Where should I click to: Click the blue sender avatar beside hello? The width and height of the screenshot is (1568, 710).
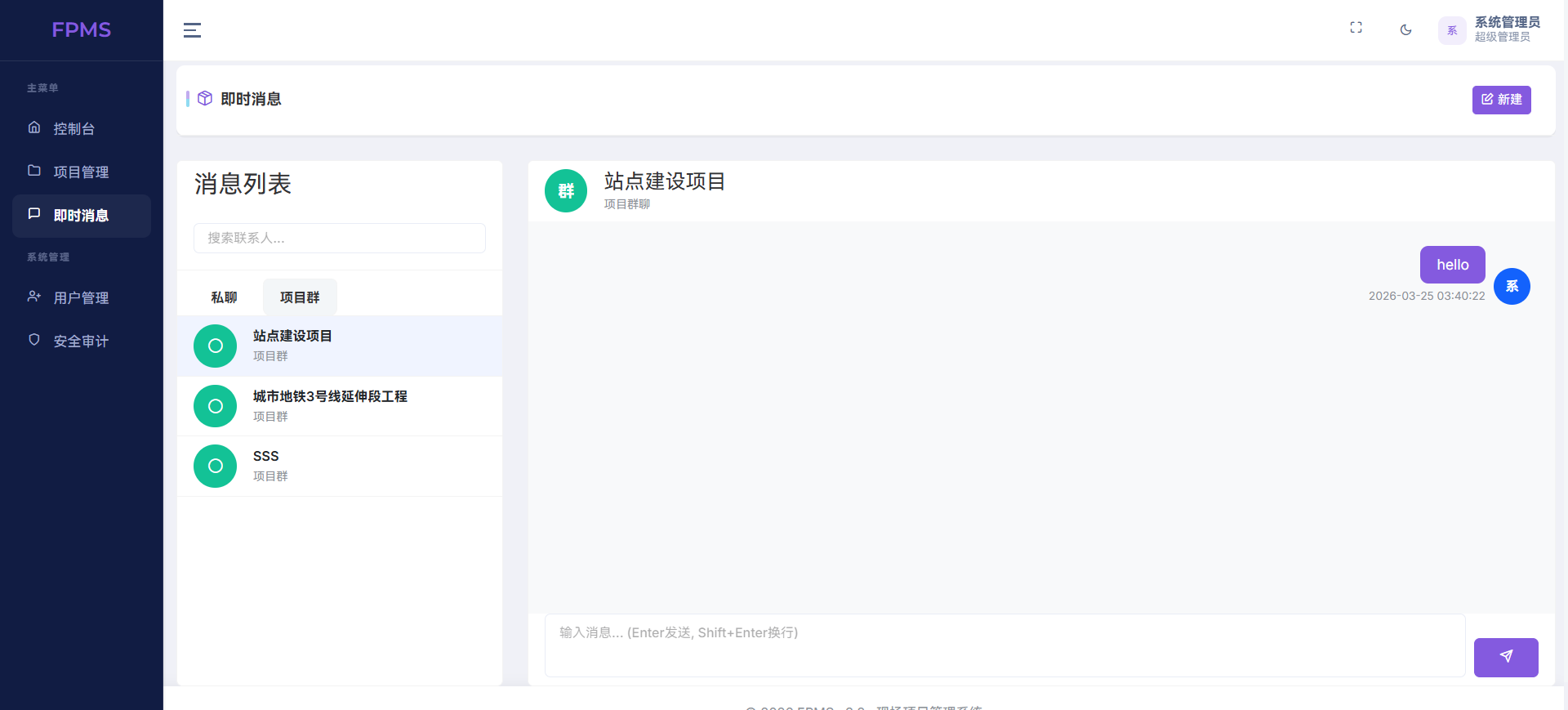click(1512, 287)
